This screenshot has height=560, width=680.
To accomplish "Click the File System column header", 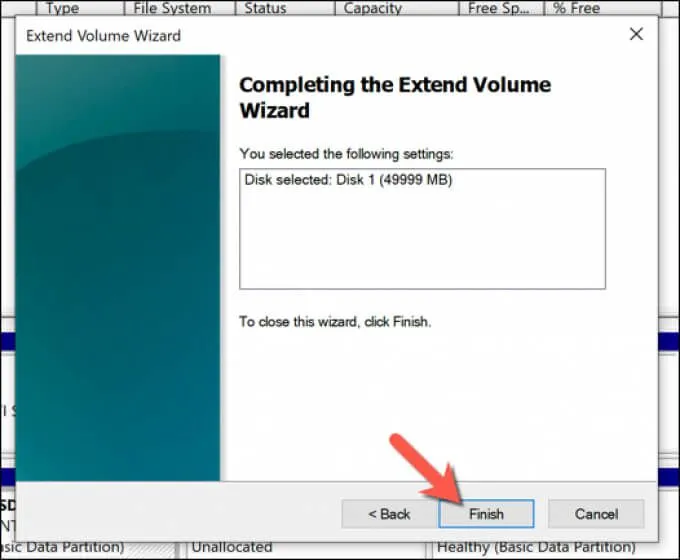I will (x=171, y=8).
